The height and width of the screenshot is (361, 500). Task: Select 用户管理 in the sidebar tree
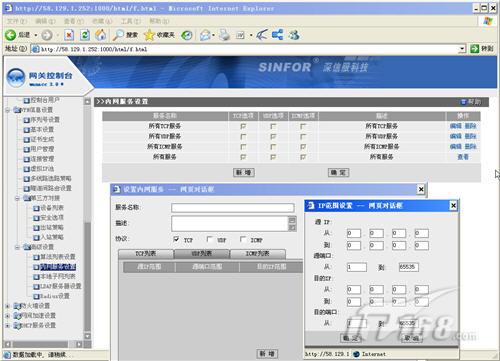[x=42, y=149]
